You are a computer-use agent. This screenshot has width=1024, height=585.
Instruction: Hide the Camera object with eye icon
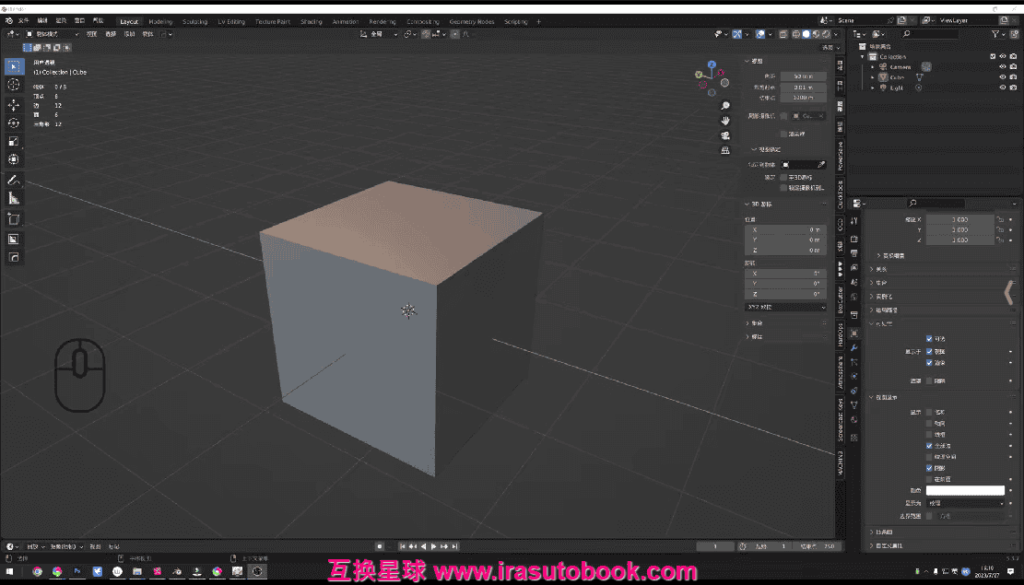(x=1002, y=67)
